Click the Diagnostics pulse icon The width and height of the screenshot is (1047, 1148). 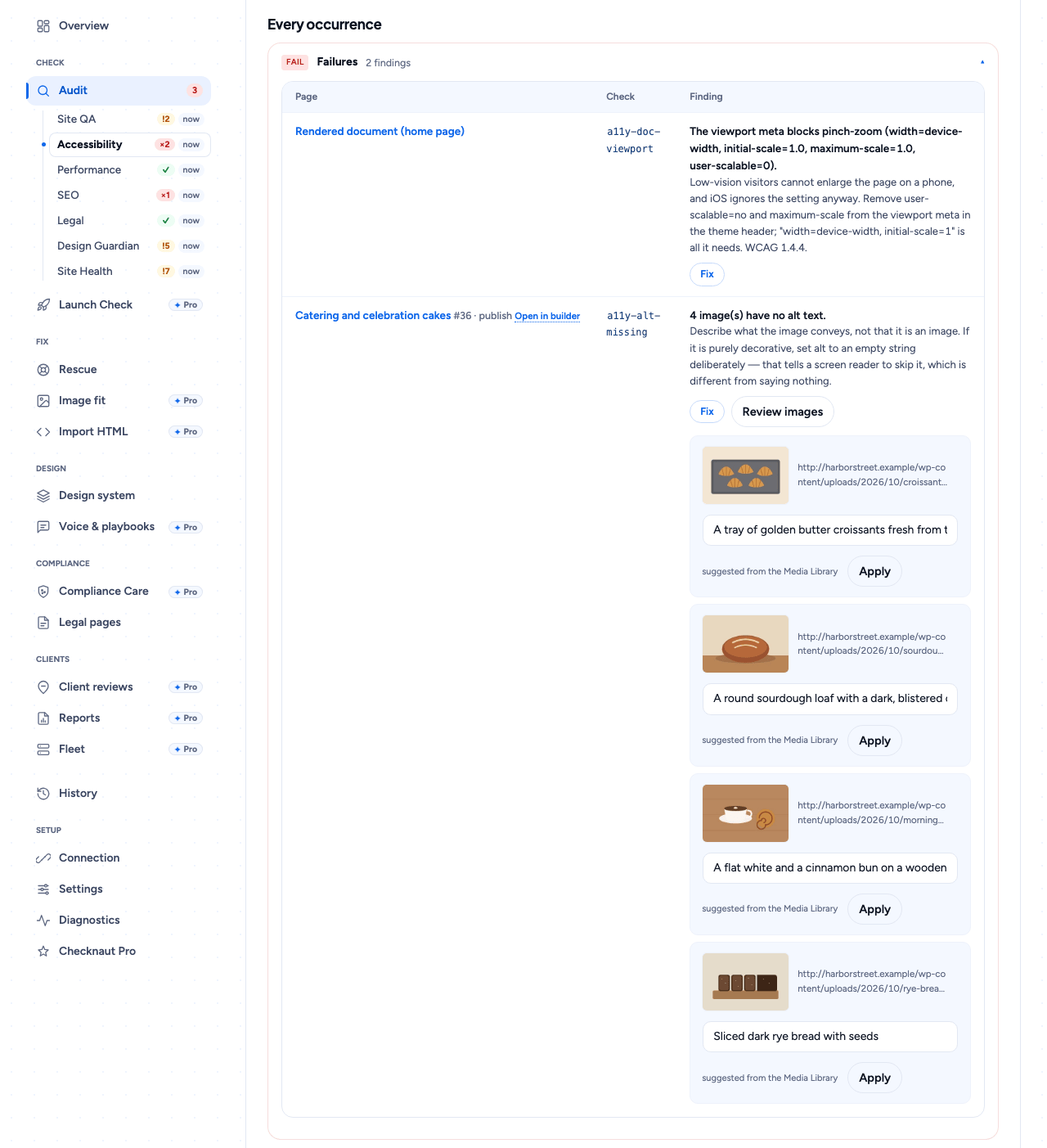[43, 921]
